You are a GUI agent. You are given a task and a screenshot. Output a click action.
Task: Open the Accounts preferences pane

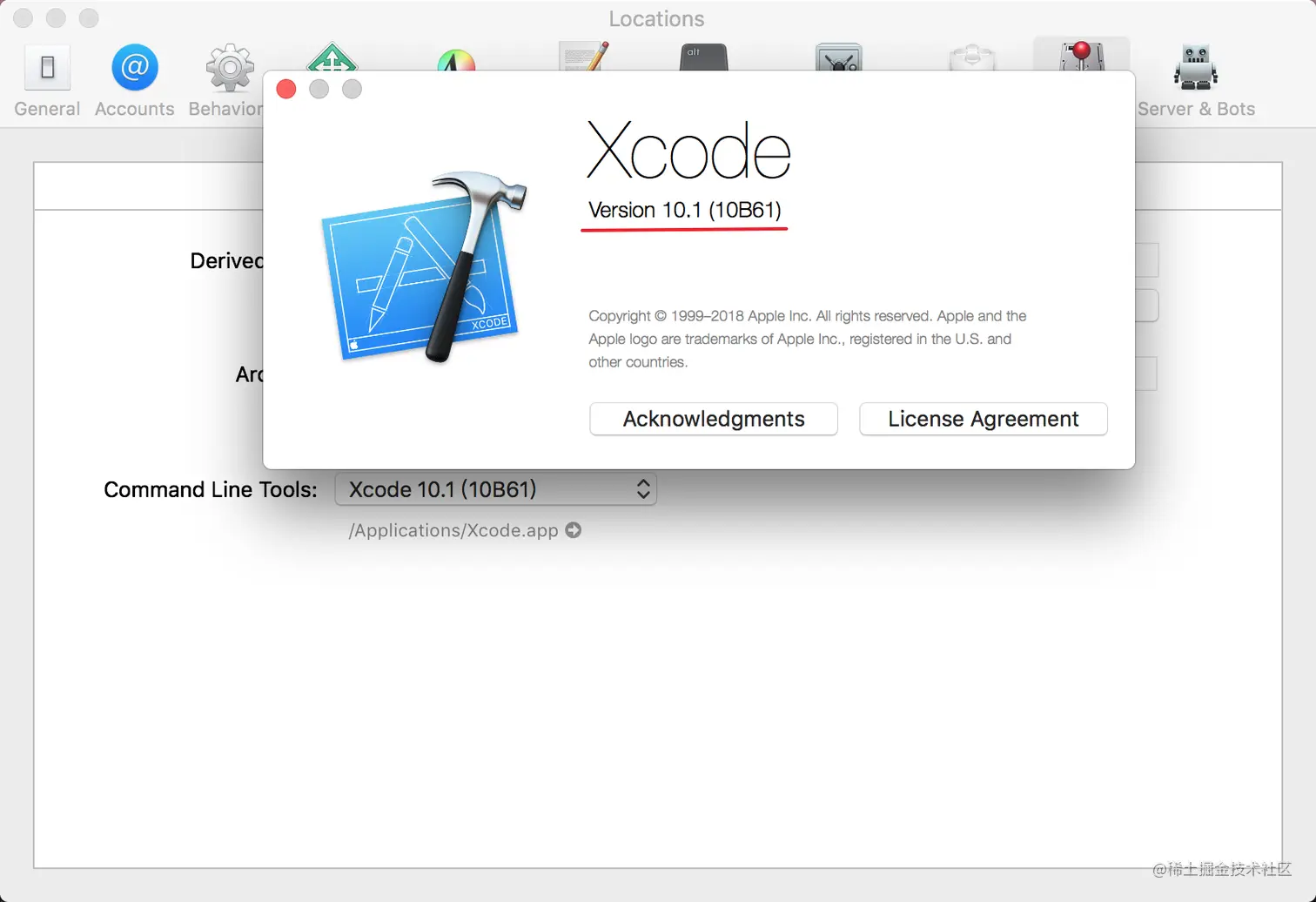134,67
